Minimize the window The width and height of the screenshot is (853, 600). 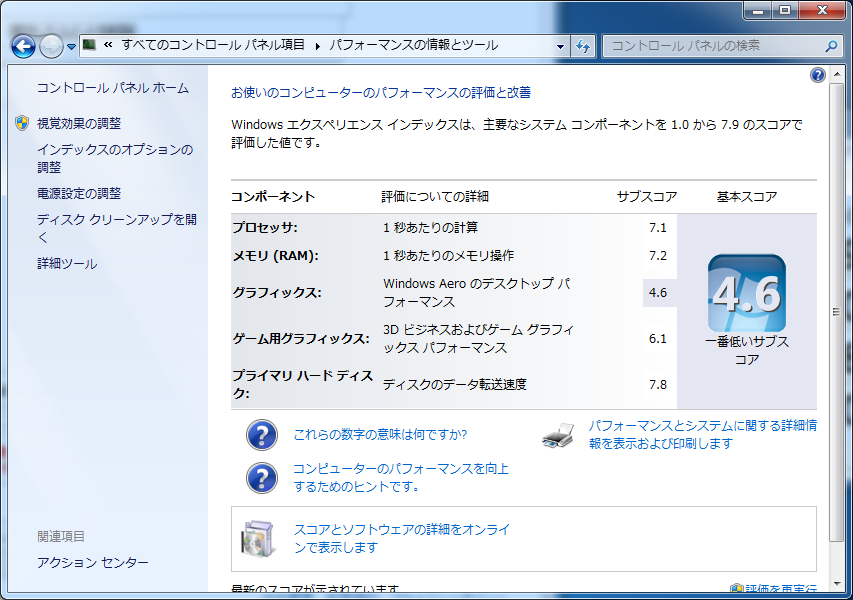click(x=758, y=10)
